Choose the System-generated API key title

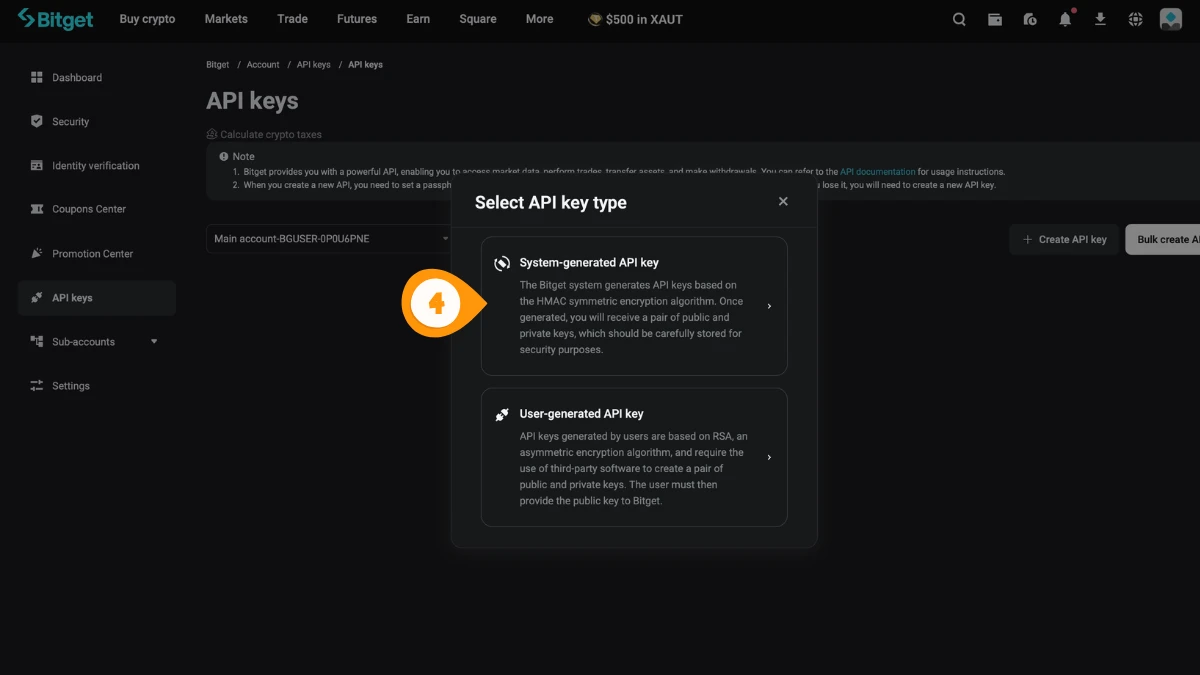589,263
